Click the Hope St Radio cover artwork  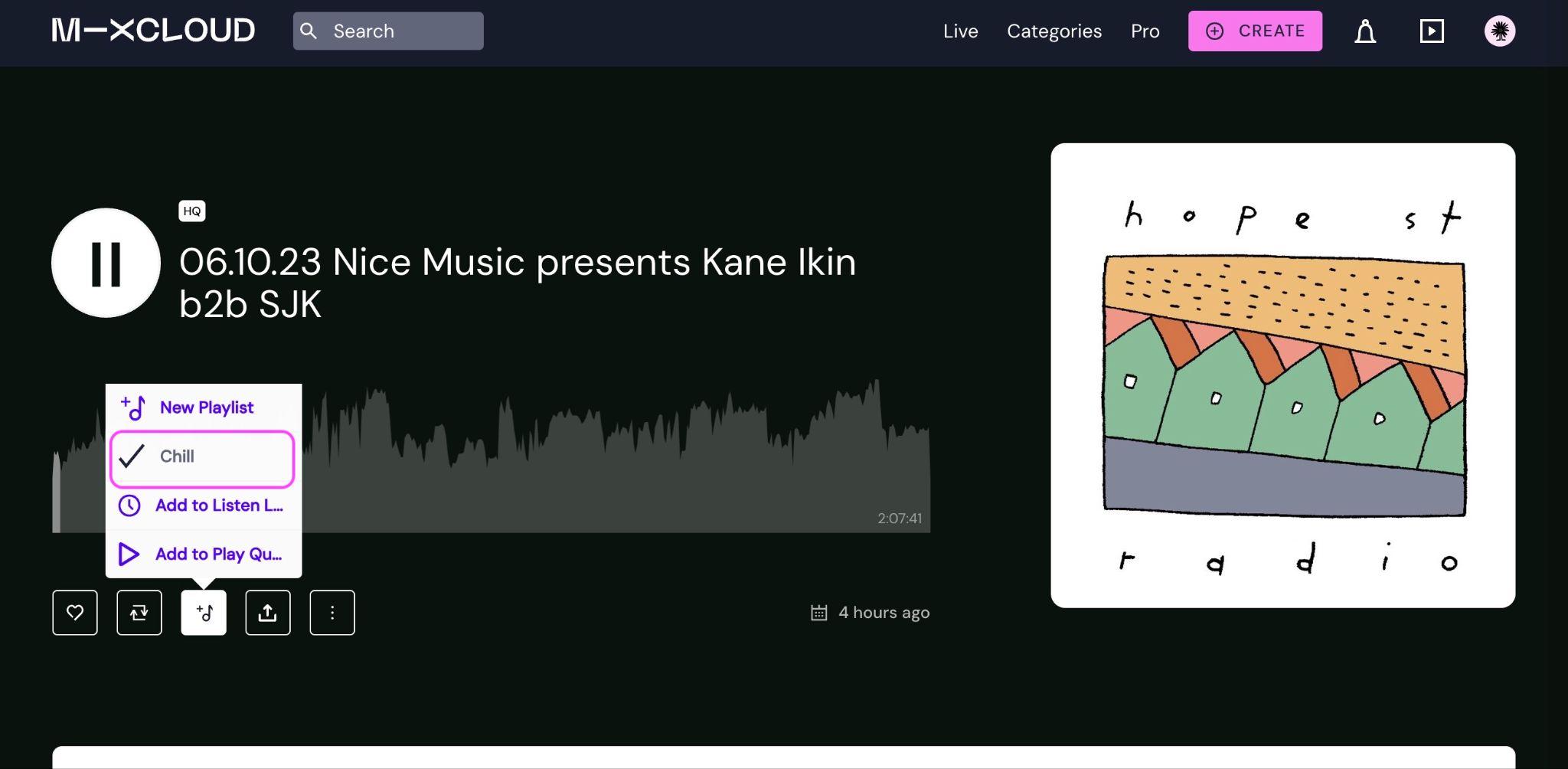(1283, 375)
